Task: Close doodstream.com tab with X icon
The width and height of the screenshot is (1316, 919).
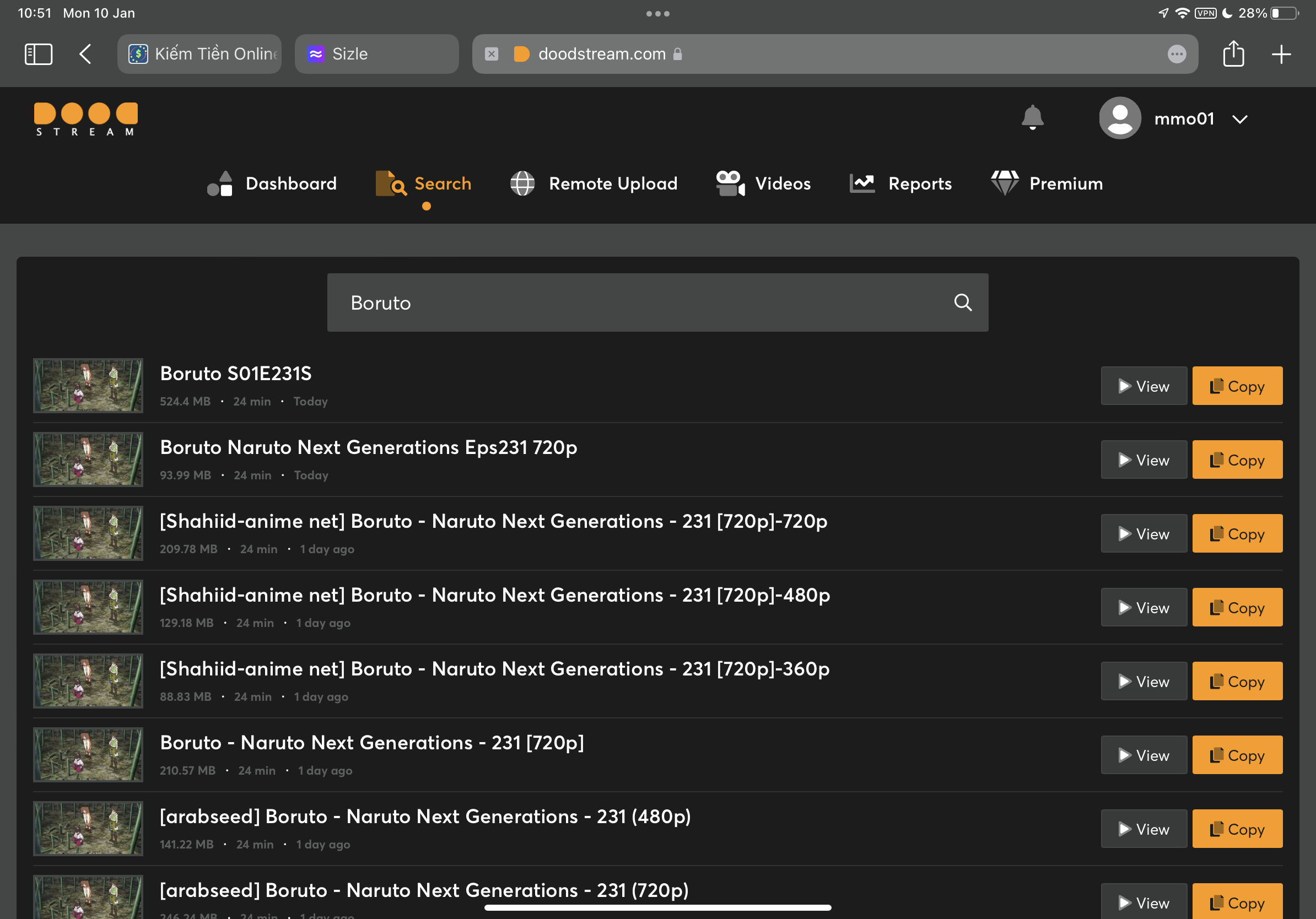Action: tap(491, 54)
